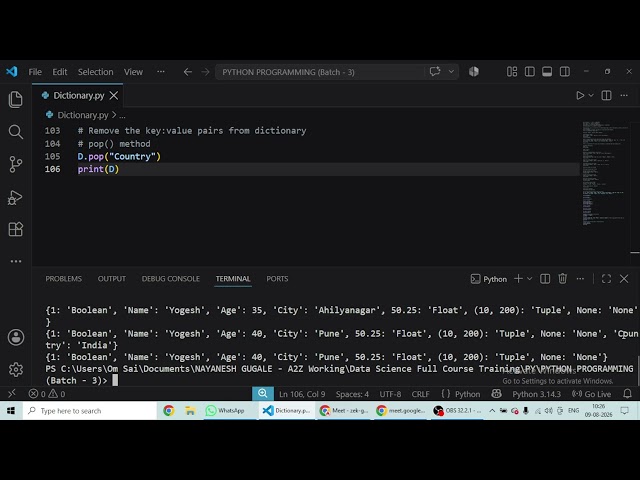This screenshot has height=480, width=640.
Task: Split the editor right
Action: [x=606, y=96]
